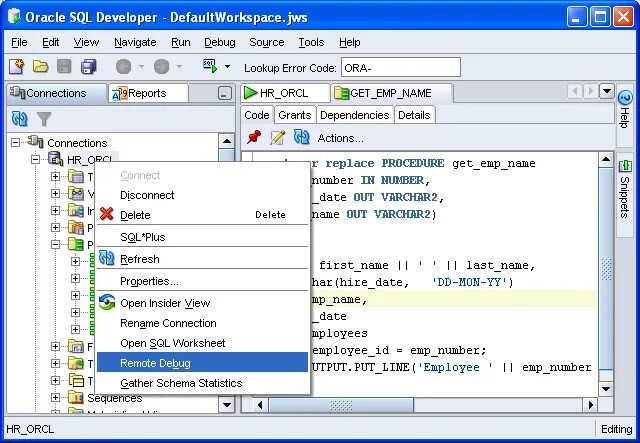
Task: Click the Connections root node icon
Action: coord(36,142)
